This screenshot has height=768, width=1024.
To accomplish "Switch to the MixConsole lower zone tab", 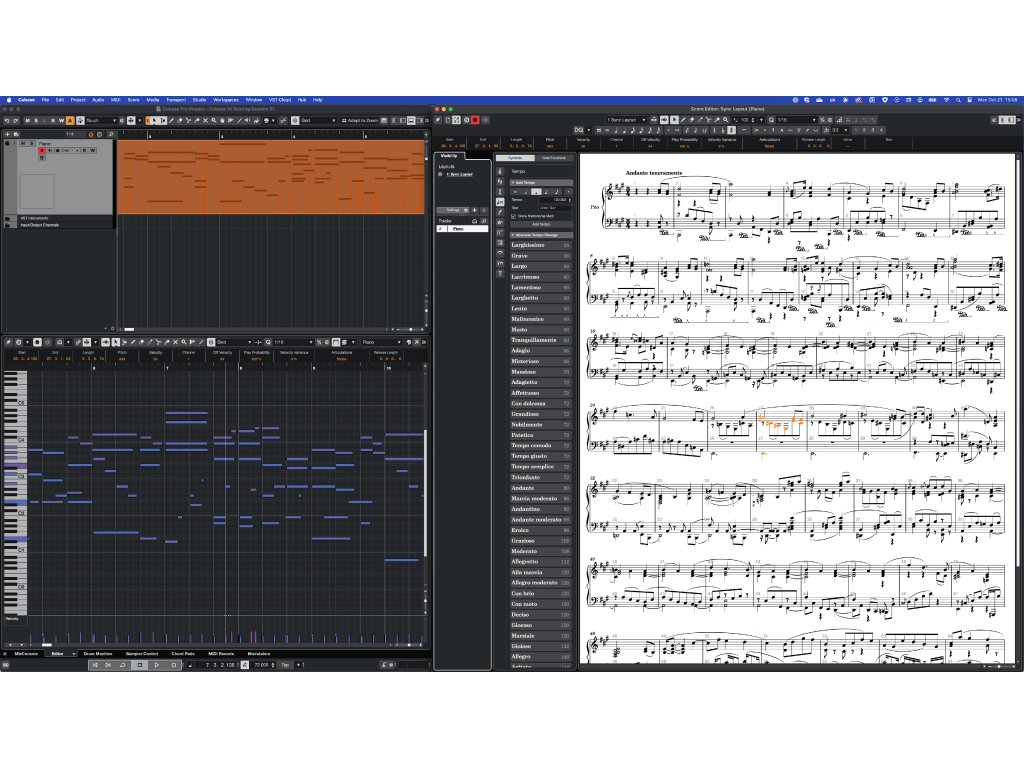I will point(26,654).
